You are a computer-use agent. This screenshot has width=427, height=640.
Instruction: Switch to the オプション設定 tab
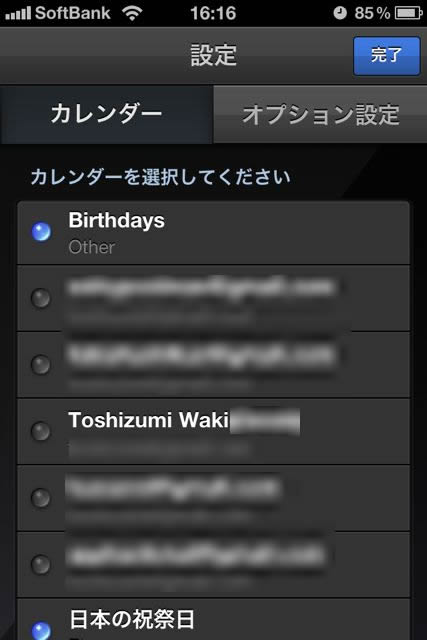(x=320, y=114)
